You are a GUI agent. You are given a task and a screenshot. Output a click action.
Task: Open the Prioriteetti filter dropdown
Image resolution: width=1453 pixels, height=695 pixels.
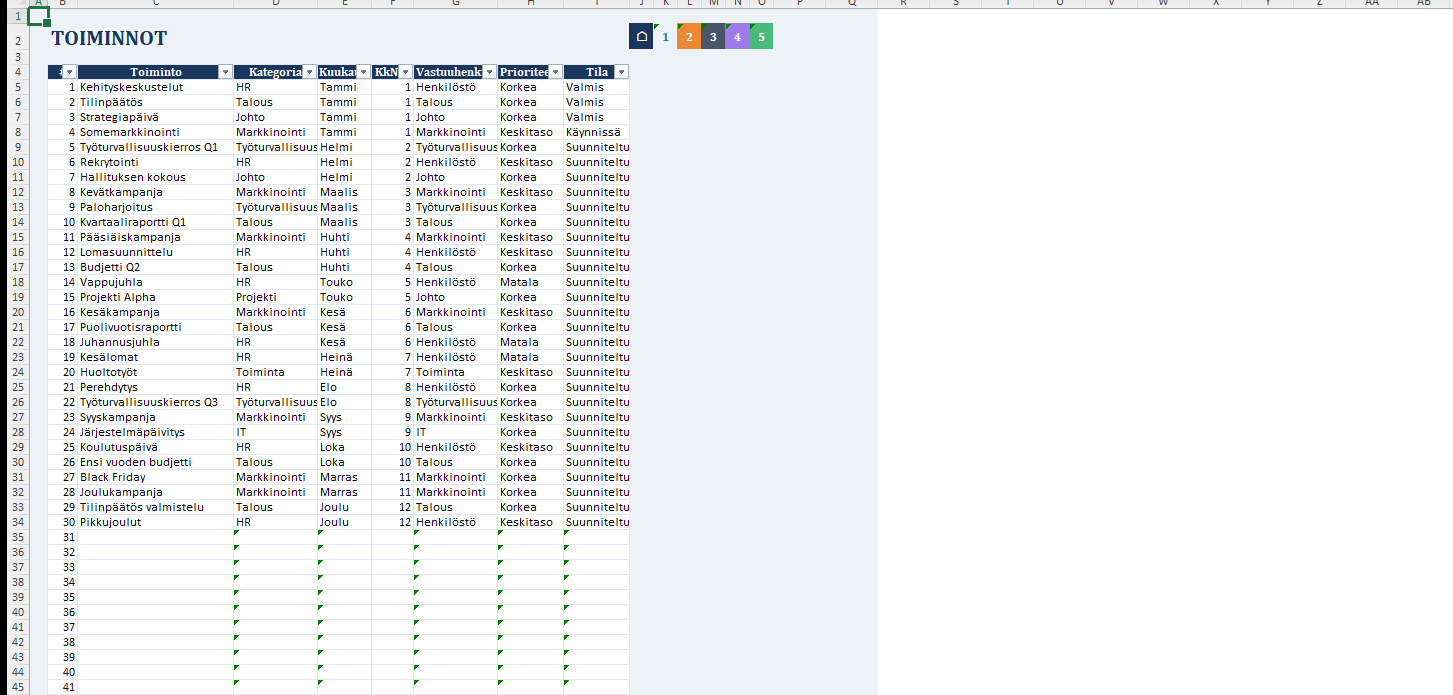point(555,72)
